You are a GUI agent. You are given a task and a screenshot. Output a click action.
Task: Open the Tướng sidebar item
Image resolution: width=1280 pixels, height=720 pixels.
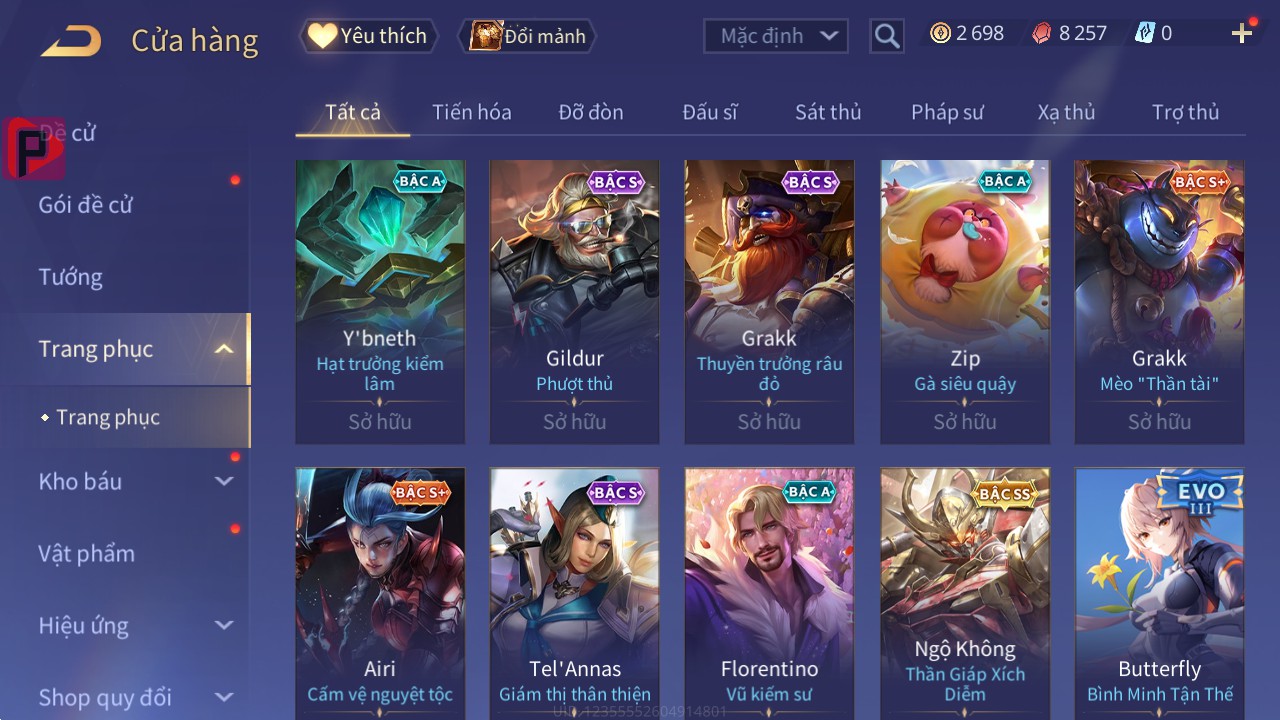(x=71, y=277)
